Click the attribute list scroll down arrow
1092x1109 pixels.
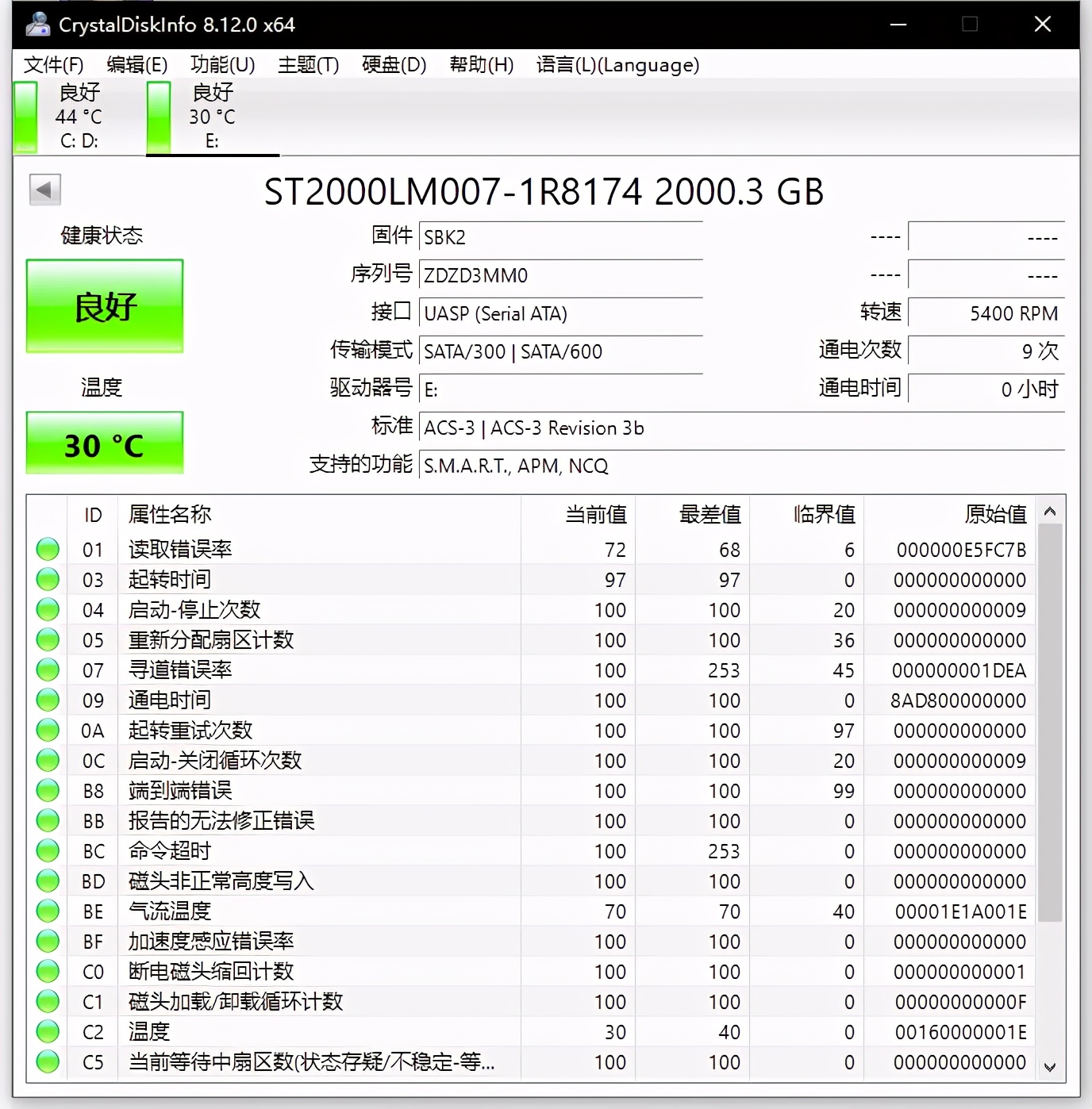[1050, 1067]
